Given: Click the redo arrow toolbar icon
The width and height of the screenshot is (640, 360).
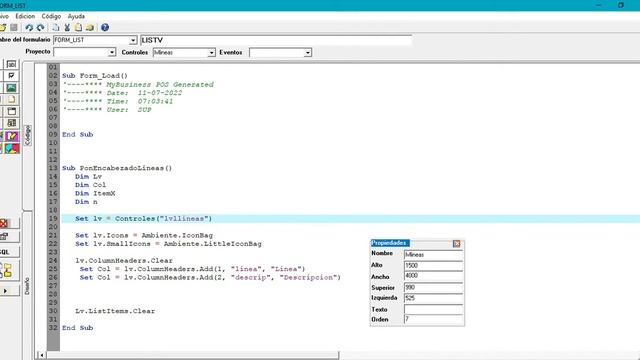Looking at the screenshot, I should click(40, 27).
